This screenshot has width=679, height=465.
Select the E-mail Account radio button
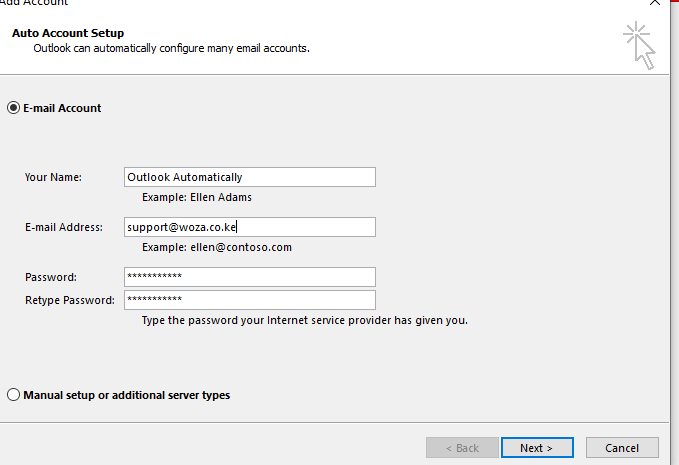13,108
